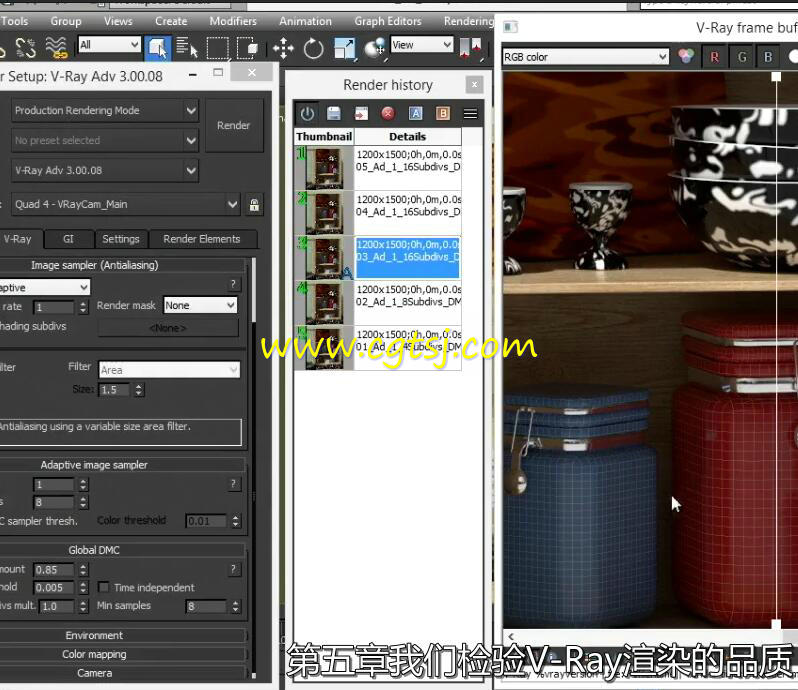Enable render history power button

(x=307, y=113)
